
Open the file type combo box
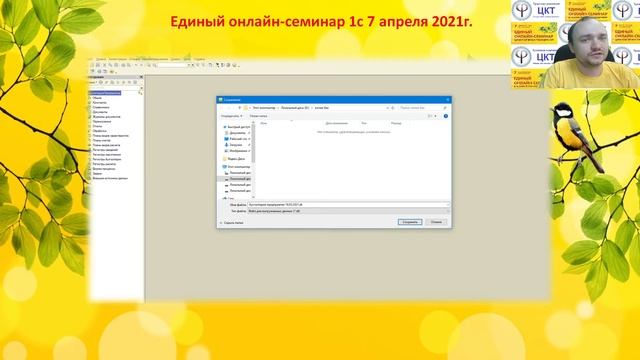pos(348,211)
